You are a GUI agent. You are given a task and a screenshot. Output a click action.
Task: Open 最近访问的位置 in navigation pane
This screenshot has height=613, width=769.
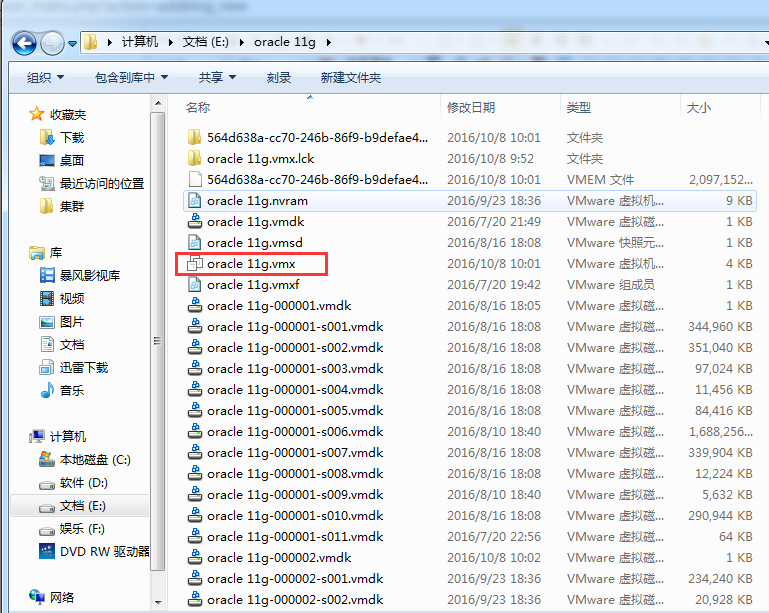click(102, 183)
